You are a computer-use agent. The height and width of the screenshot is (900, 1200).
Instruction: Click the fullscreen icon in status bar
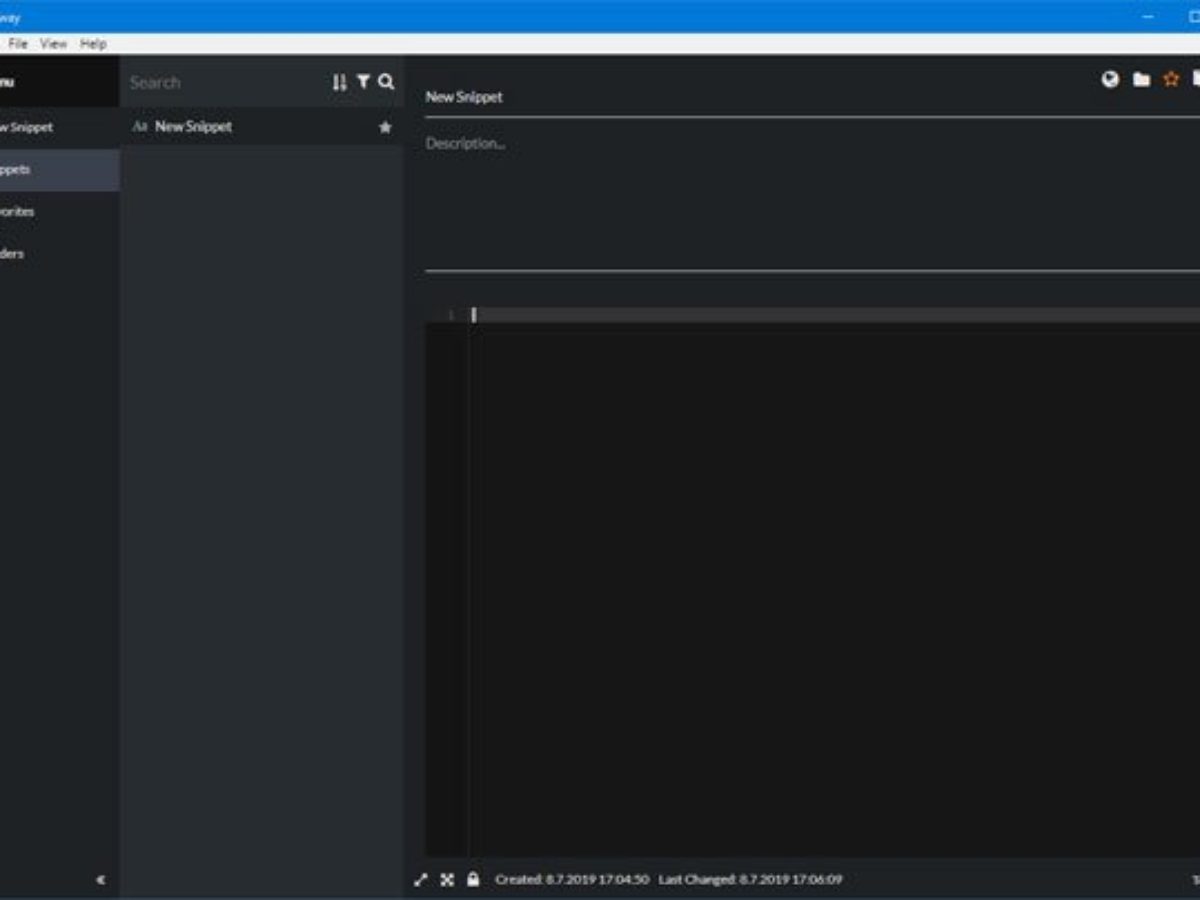(447, 880)
